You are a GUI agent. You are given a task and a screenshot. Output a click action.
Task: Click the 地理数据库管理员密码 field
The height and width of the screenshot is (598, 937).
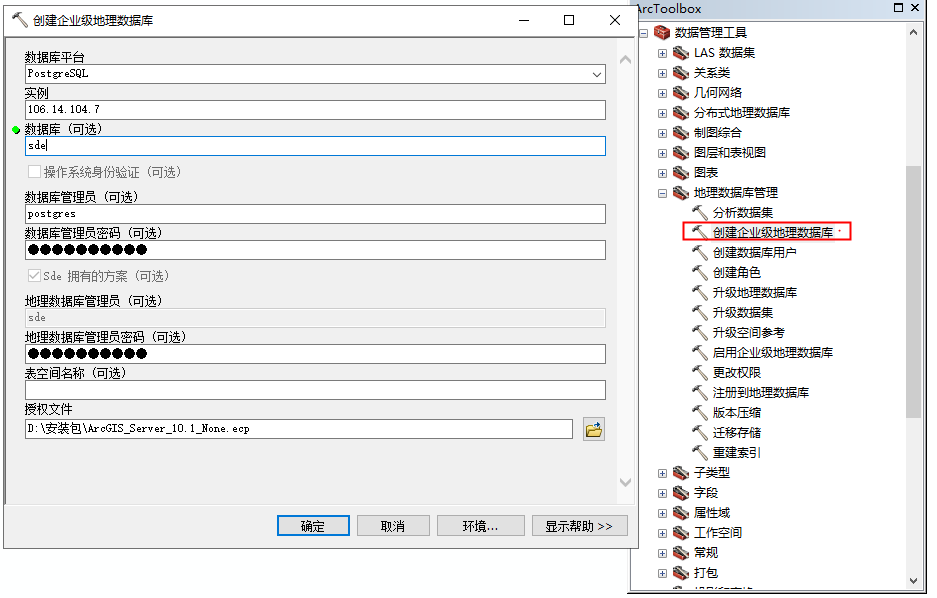tap(315, 354)
